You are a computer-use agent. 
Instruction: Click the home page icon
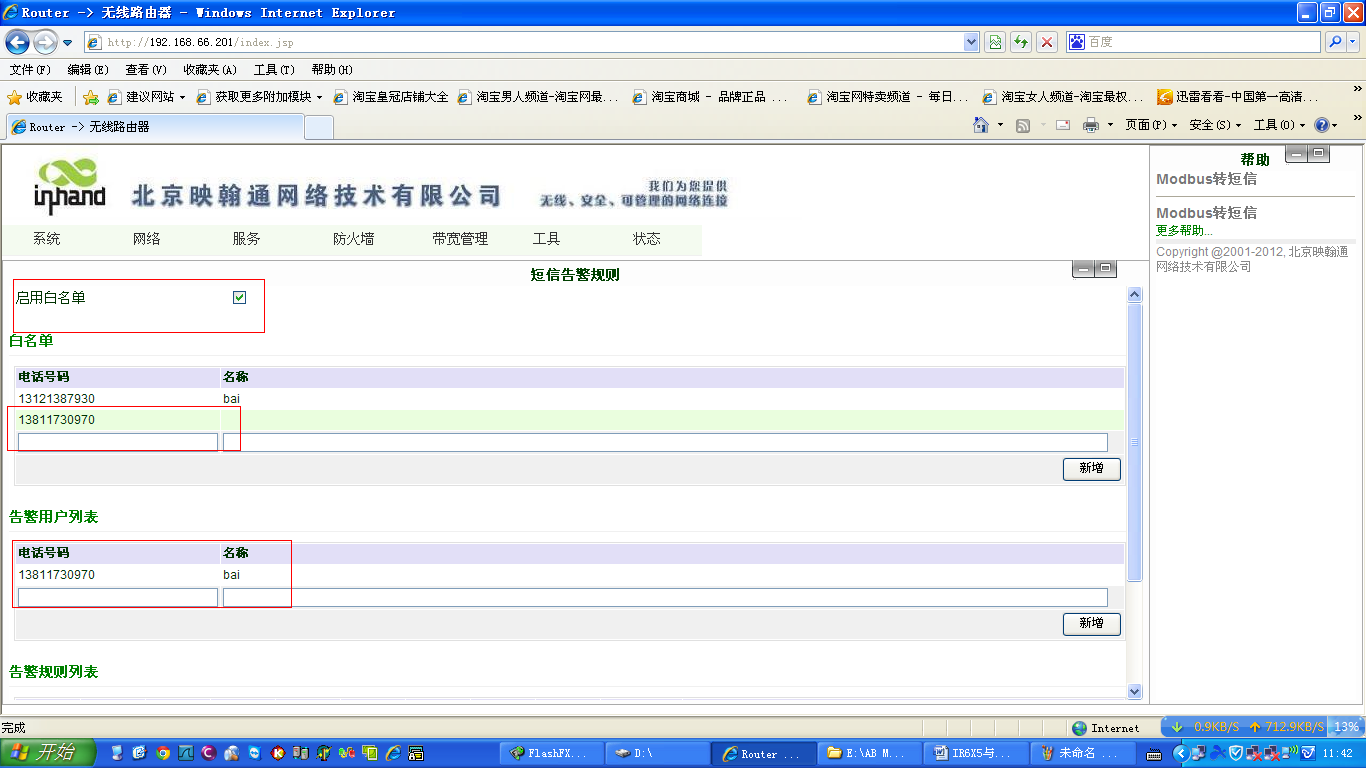click(x=982, y=125)
